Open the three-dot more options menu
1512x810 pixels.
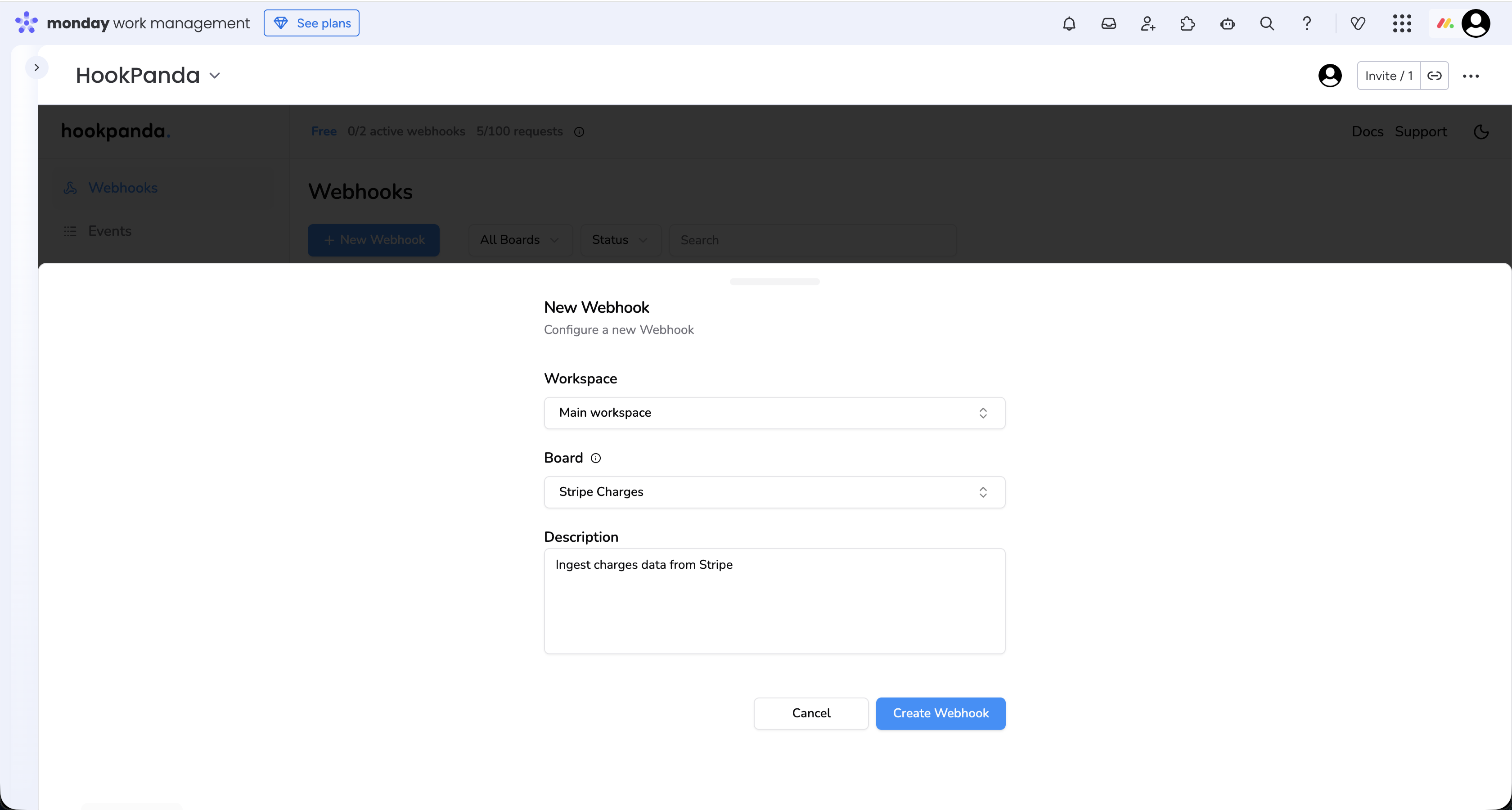click(x=1470, y=76)
